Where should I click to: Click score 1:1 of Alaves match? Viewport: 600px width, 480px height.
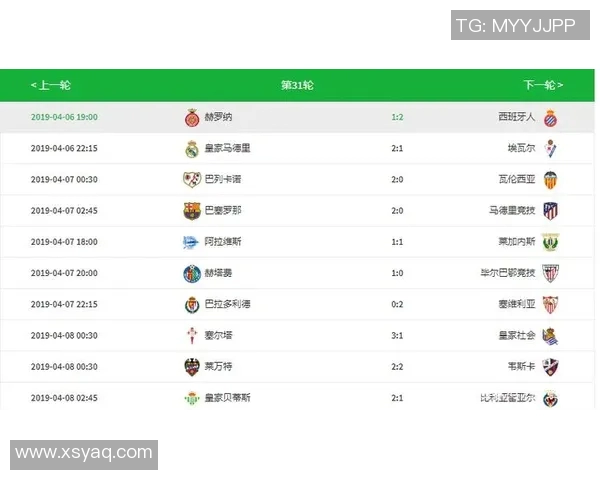tap(397, 242)
